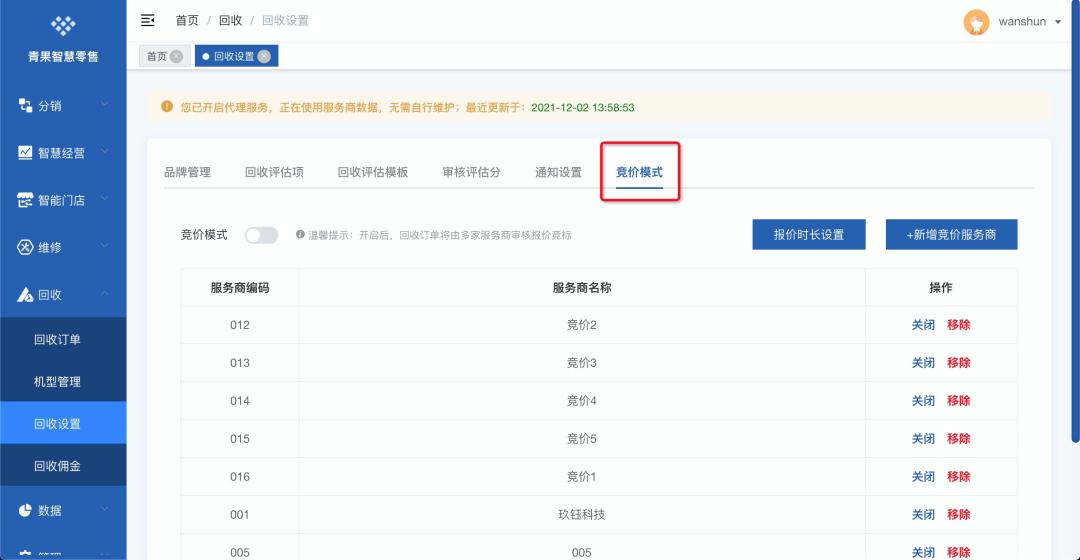Click the wanshun user avatar
This screenshot has height=560, width=1080.
pos(976,22)
